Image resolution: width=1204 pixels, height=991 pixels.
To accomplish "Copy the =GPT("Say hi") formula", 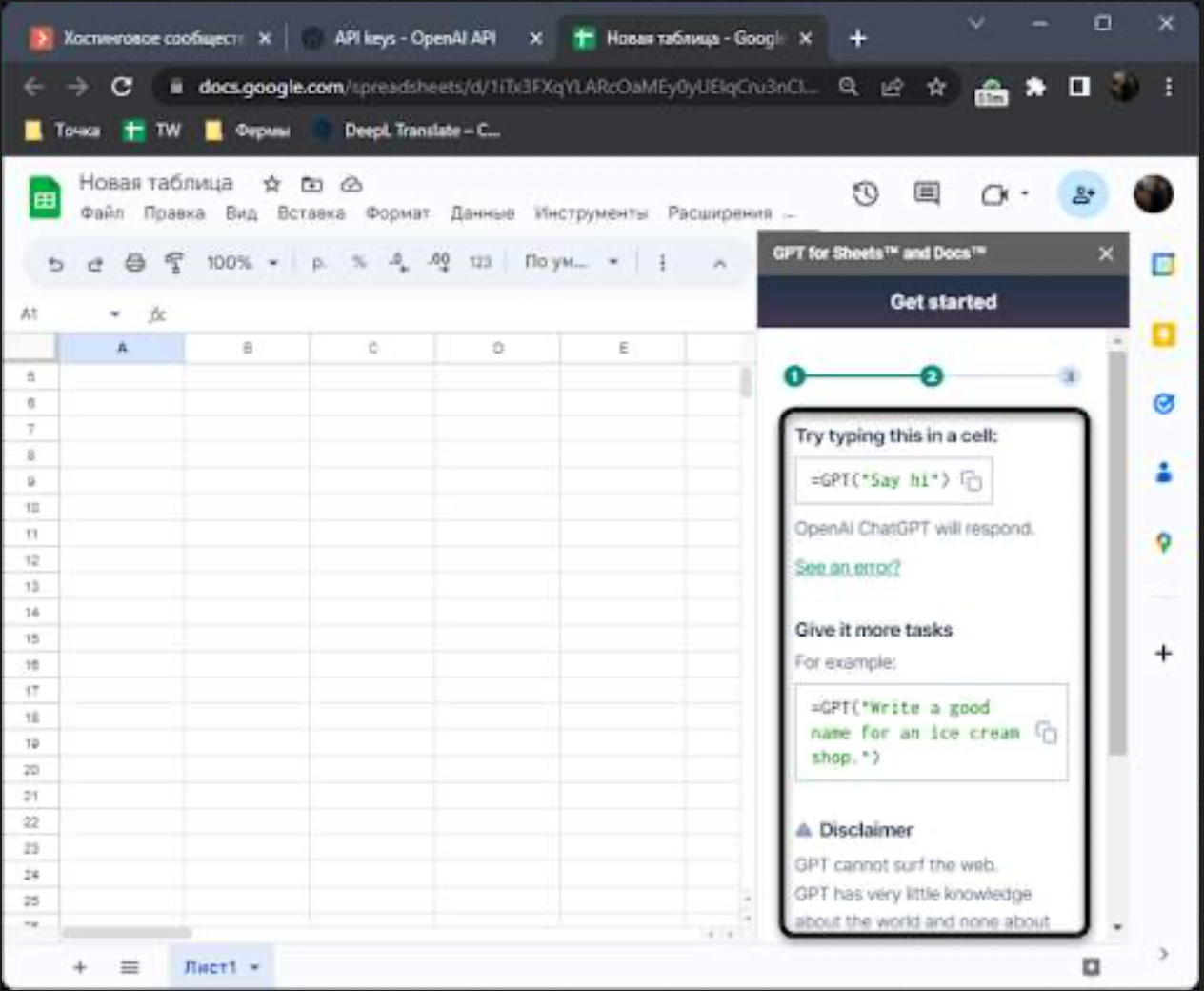I will pyautogui.click(x=971, y=480).
